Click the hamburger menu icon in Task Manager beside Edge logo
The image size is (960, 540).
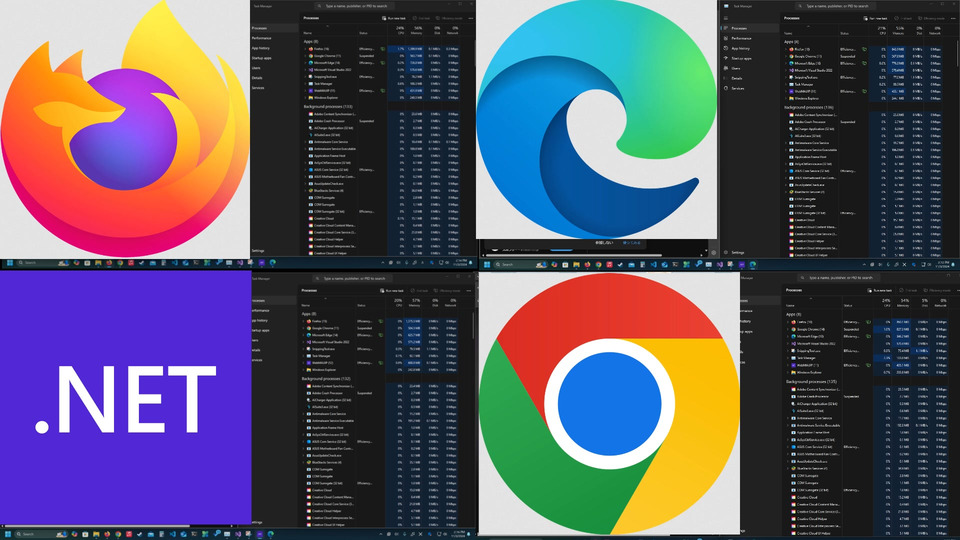(726, 18)
